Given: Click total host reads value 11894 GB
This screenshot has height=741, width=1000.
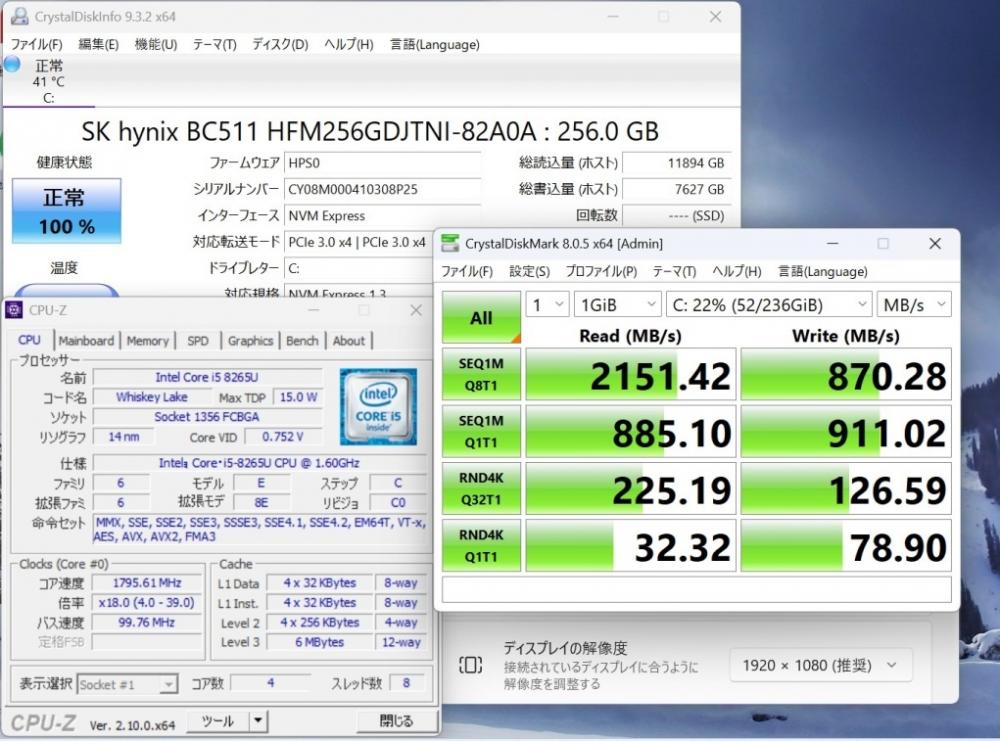Looking at the screenshot, I should [676, 163].
